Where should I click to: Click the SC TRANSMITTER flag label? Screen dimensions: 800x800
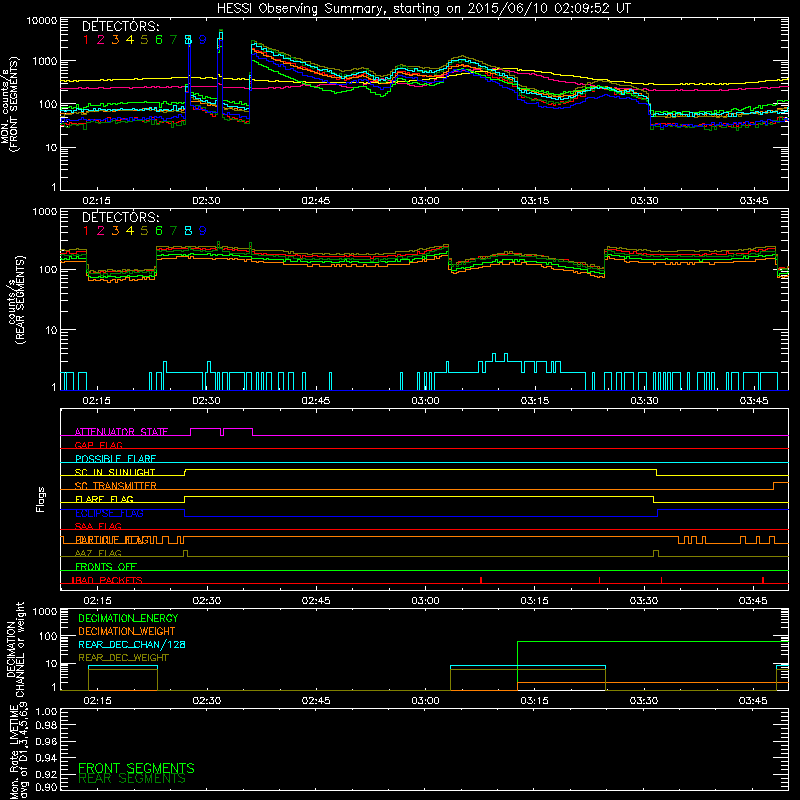point(115,485)
